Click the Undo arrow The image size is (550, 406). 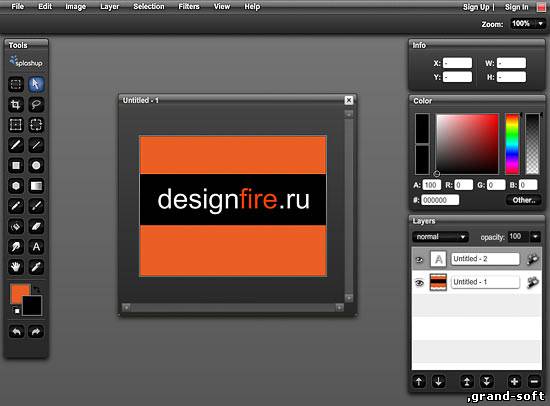[16, 332]
